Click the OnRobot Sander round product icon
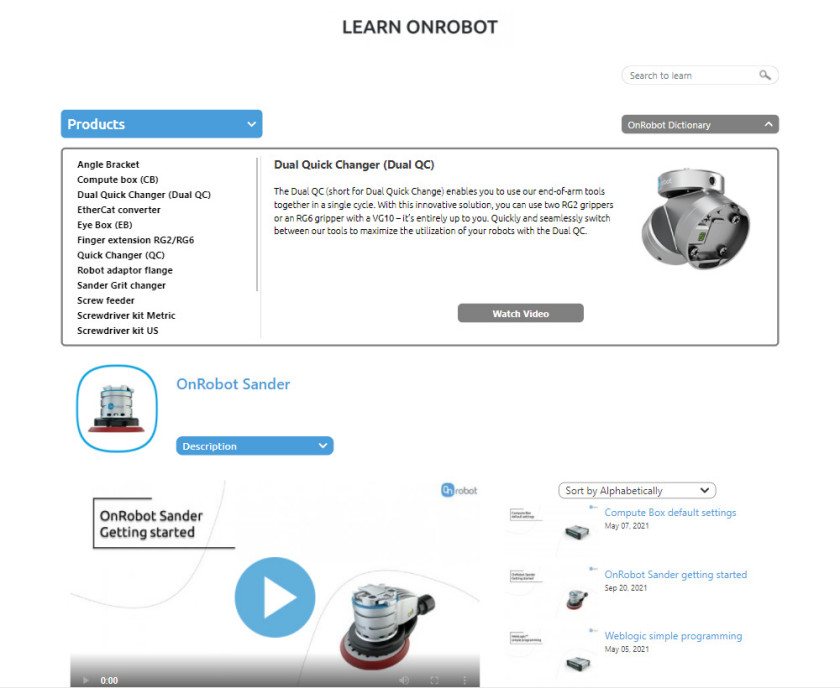Screen dimensions: 840x688 tap(117, 408)
